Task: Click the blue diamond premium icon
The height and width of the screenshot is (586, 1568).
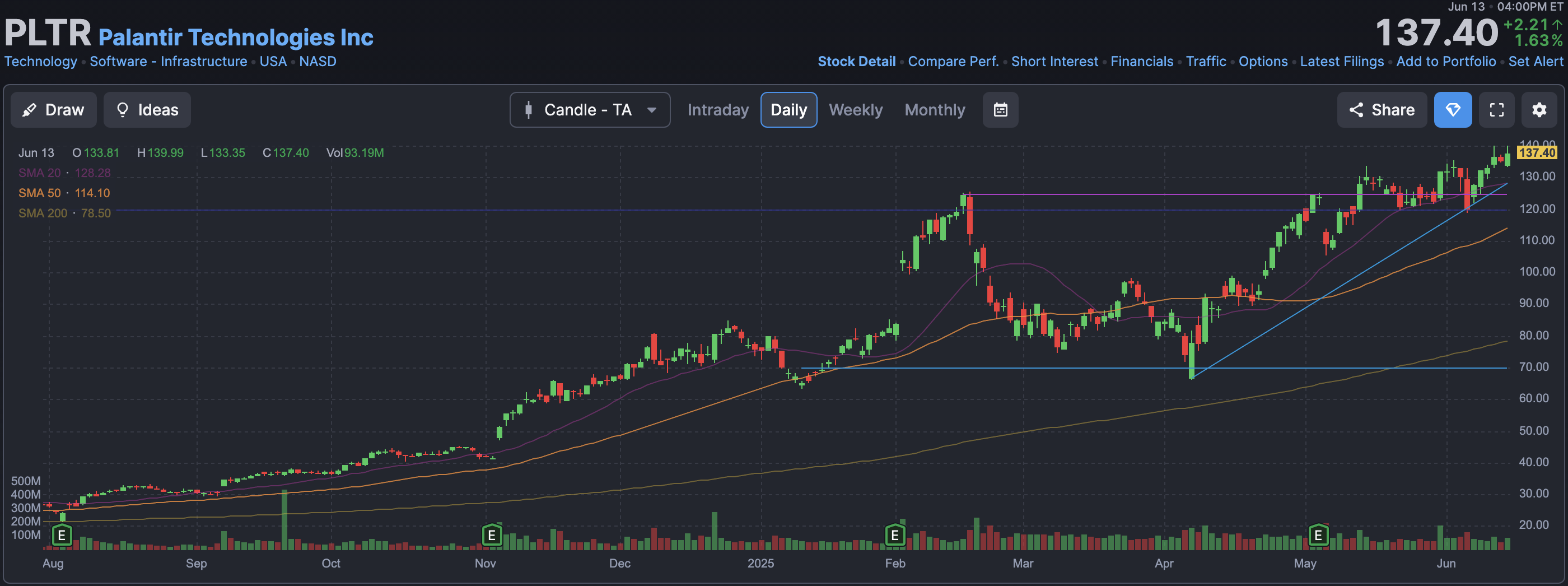Action: coord(1452,110)
